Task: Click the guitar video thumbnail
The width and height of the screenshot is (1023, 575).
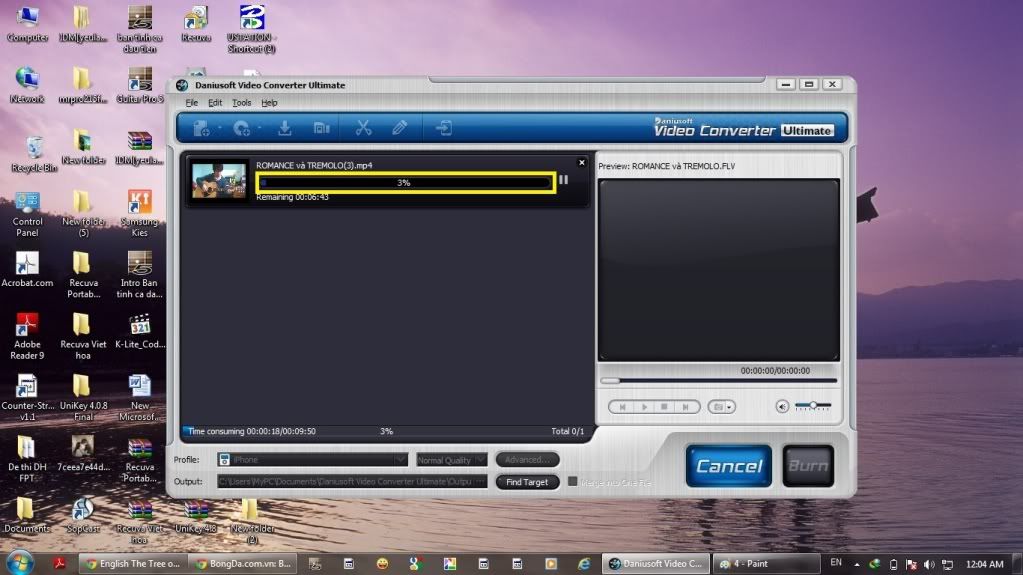Action: 219,180
